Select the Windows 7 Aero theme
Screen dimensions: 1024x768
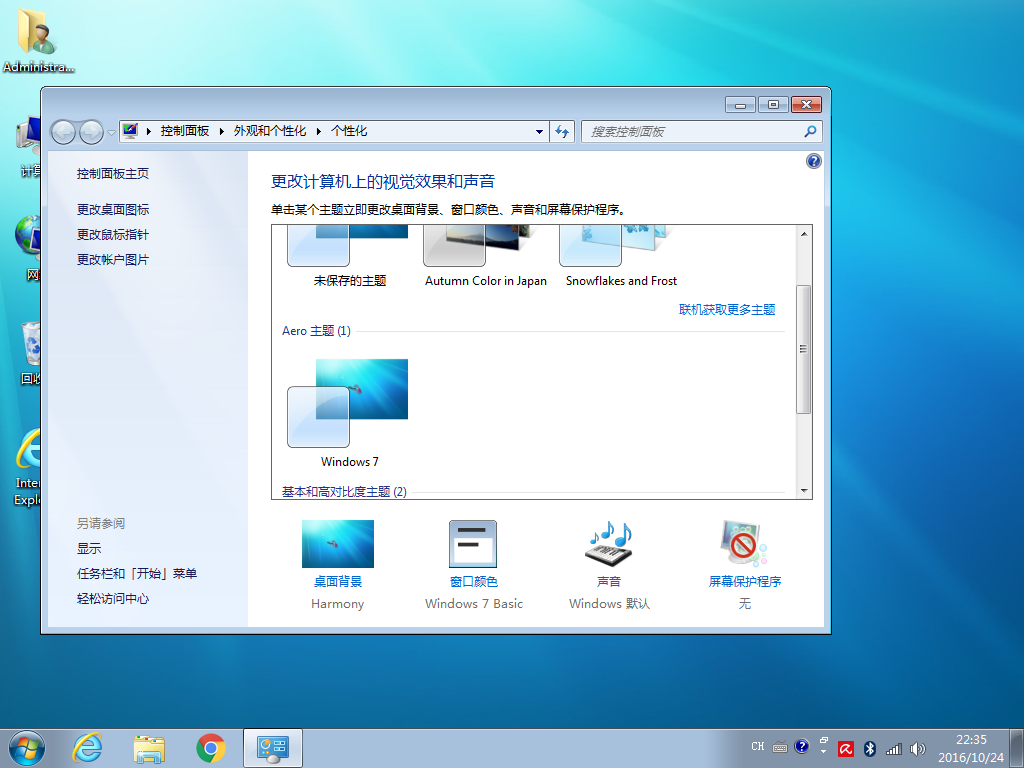349,413
